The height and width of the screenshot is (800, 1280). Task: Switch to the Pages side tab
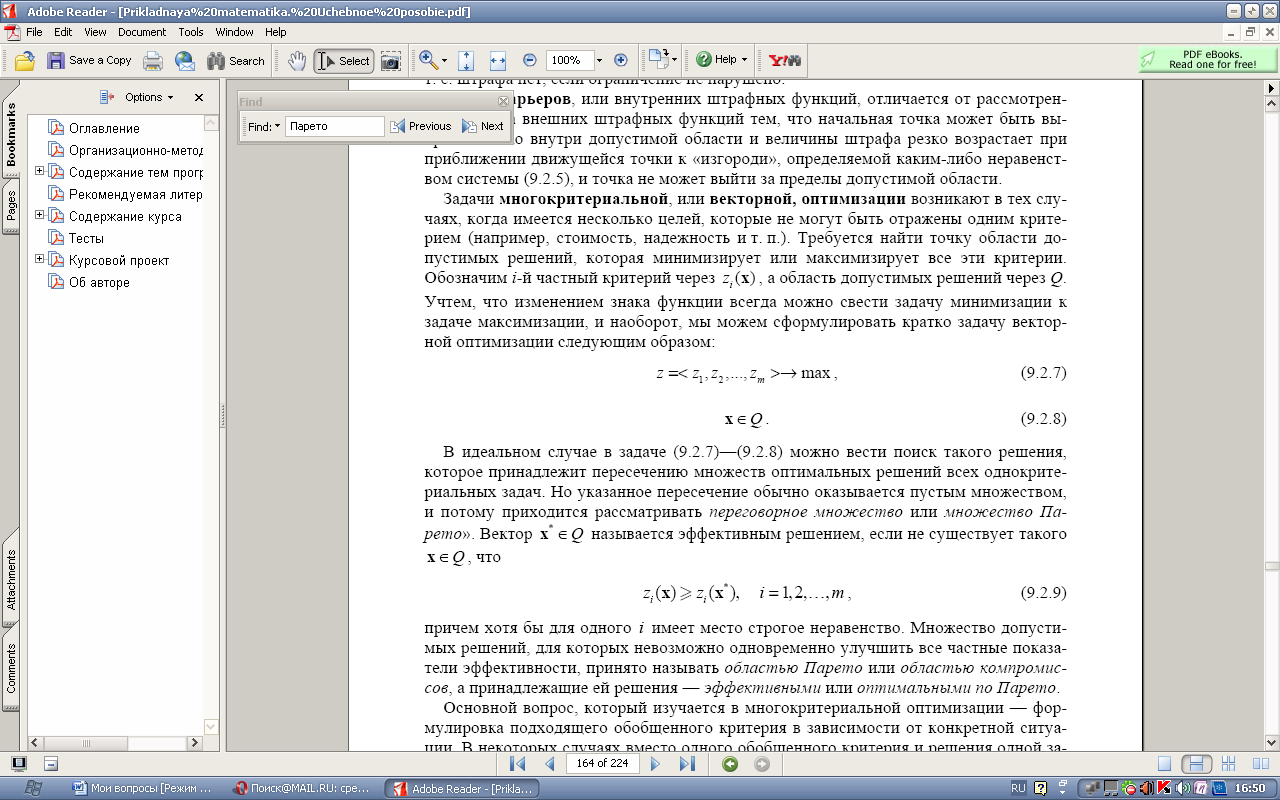point(11,206)
